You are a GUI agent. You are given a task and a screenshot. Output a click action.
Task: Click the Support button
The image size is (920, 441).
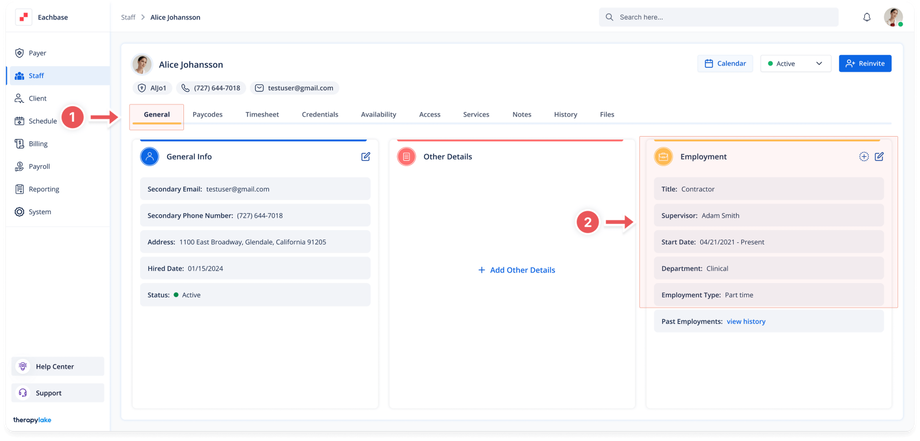tap(58, 393)
